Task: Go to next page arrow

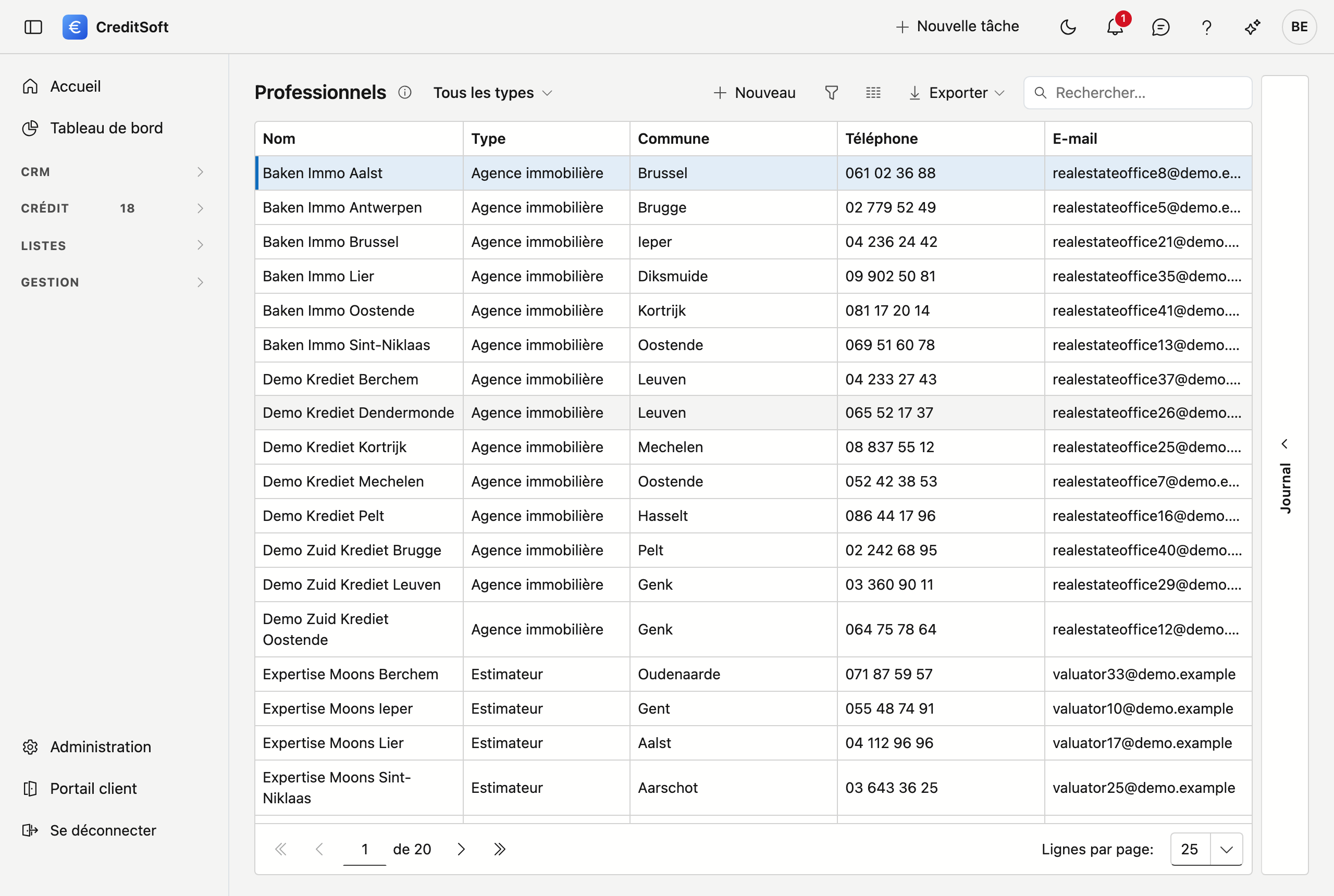Action: (461, 849)
